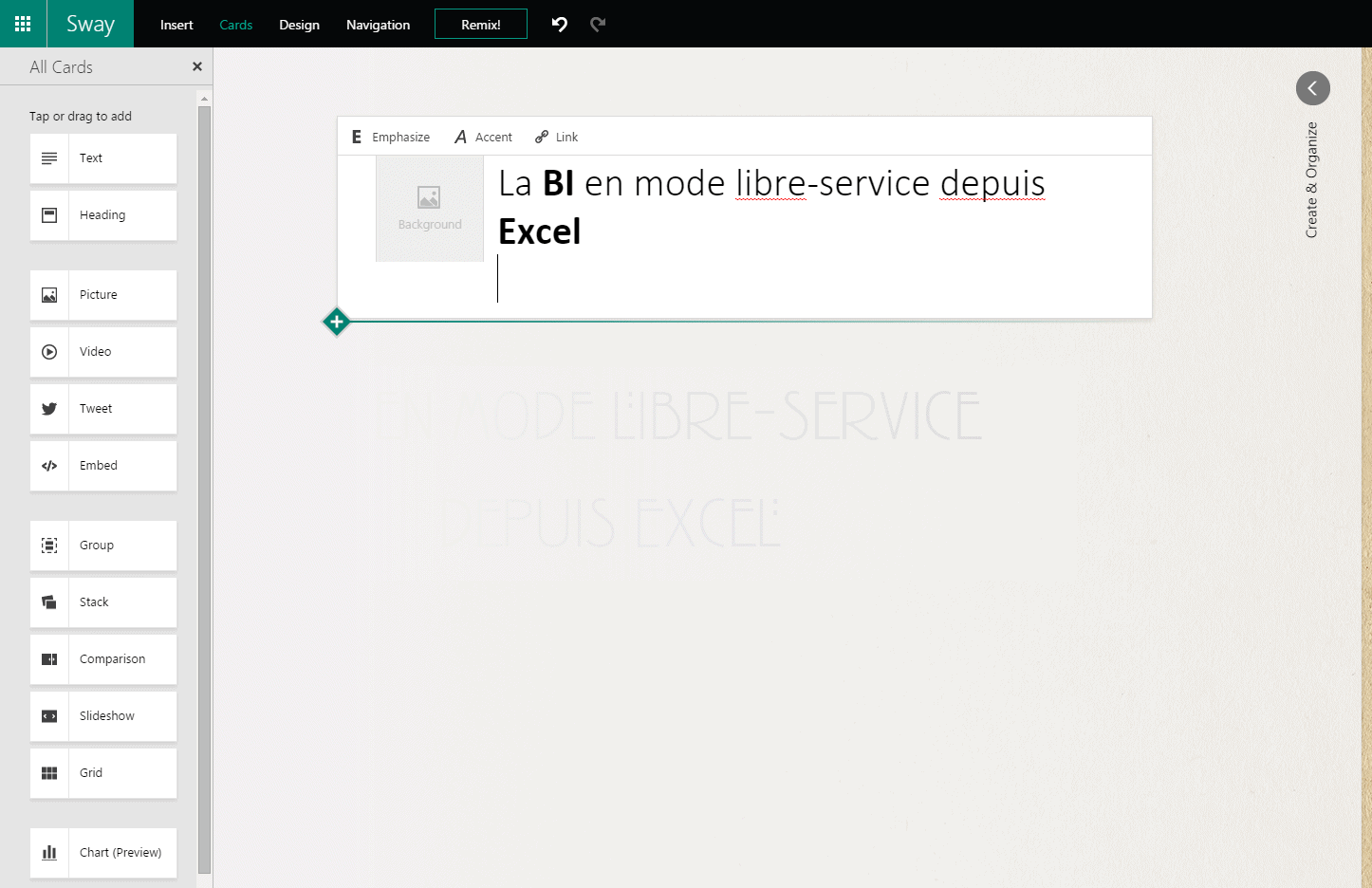Insert a Chart (Preview) card

[x=103, y=853]
